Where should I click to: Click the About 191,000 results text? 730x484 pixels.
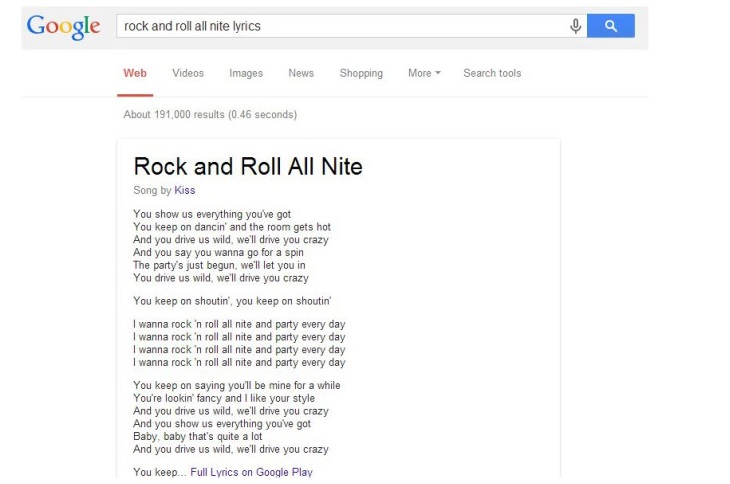coord(210,114)
